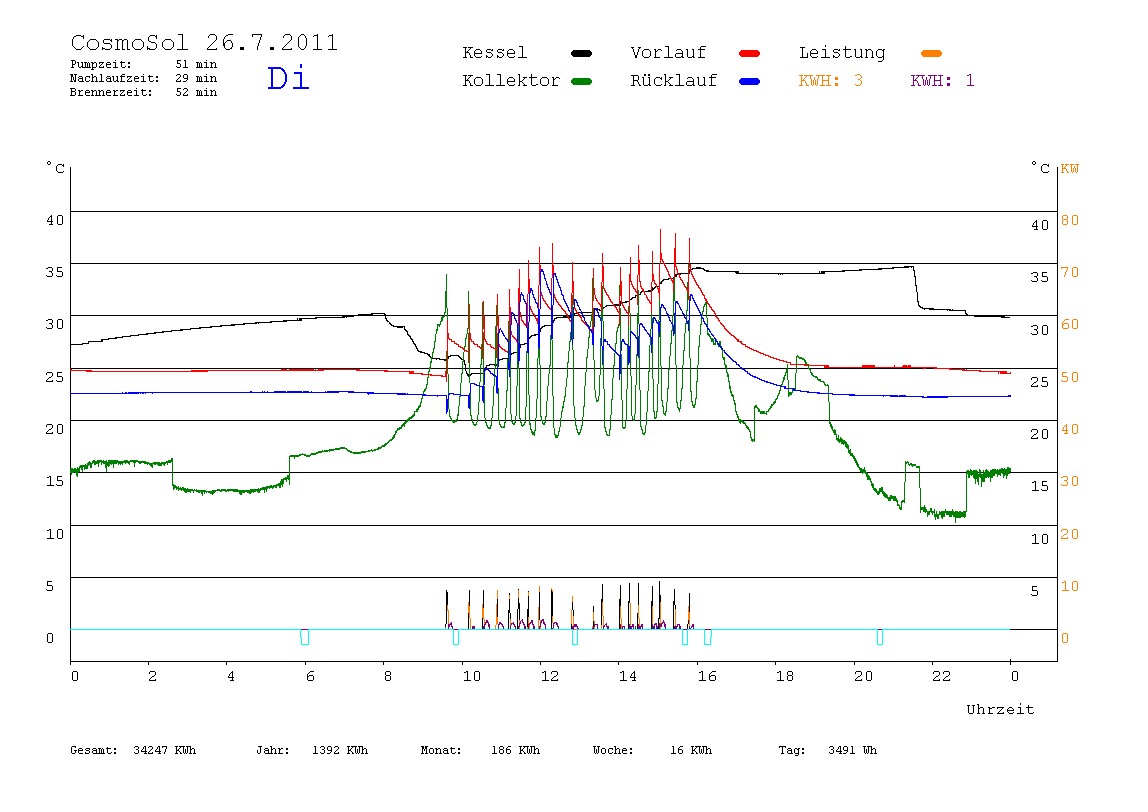Click the '1392 KWh' yearly value
This screenshot has height=812, width=1148.
(340, 750)
